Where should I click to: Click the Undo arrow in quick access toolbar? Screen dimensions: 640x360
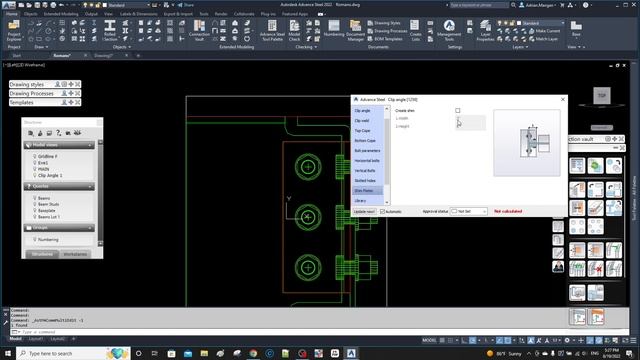61,5
